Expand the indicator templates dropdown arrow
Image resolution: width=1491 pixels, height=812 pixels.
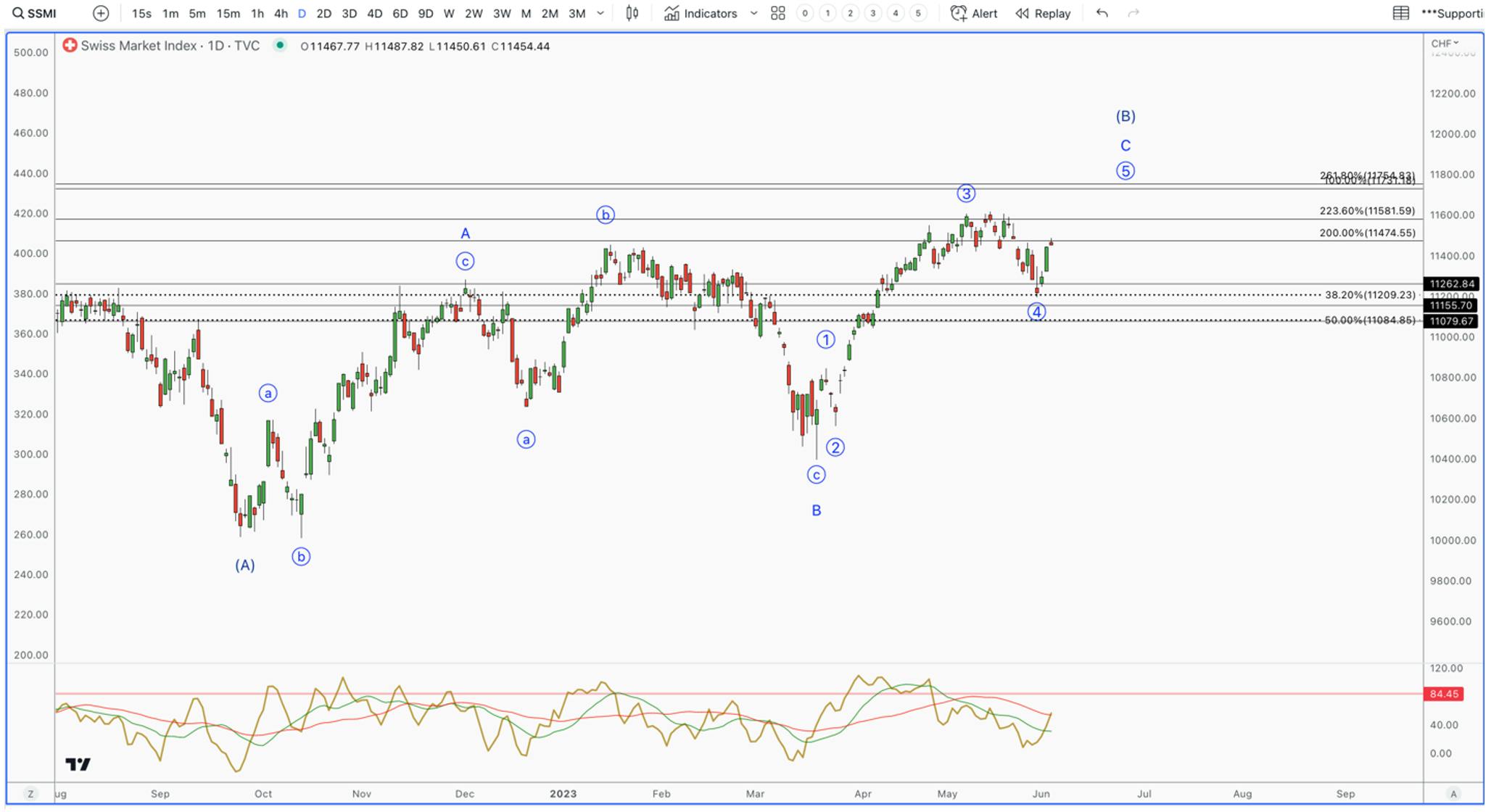click(x=754, y=13)
